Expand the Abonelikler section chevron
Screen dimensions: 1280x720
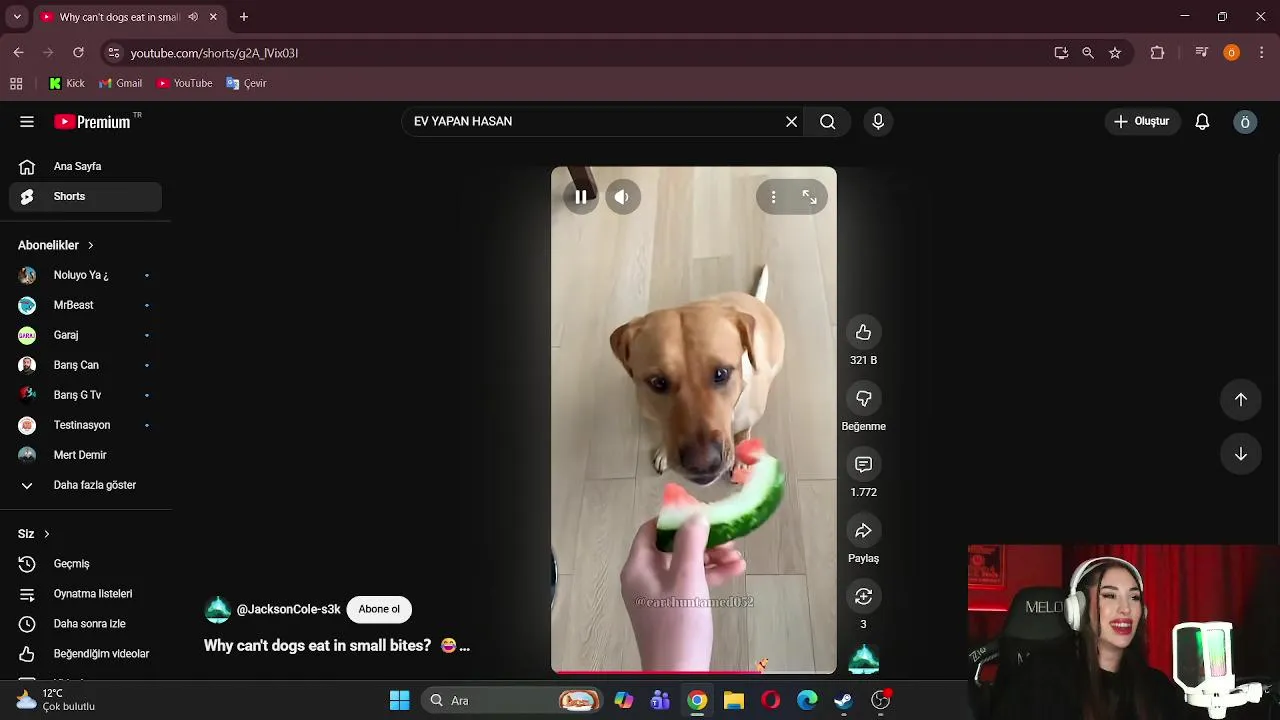tap(90, 245)
